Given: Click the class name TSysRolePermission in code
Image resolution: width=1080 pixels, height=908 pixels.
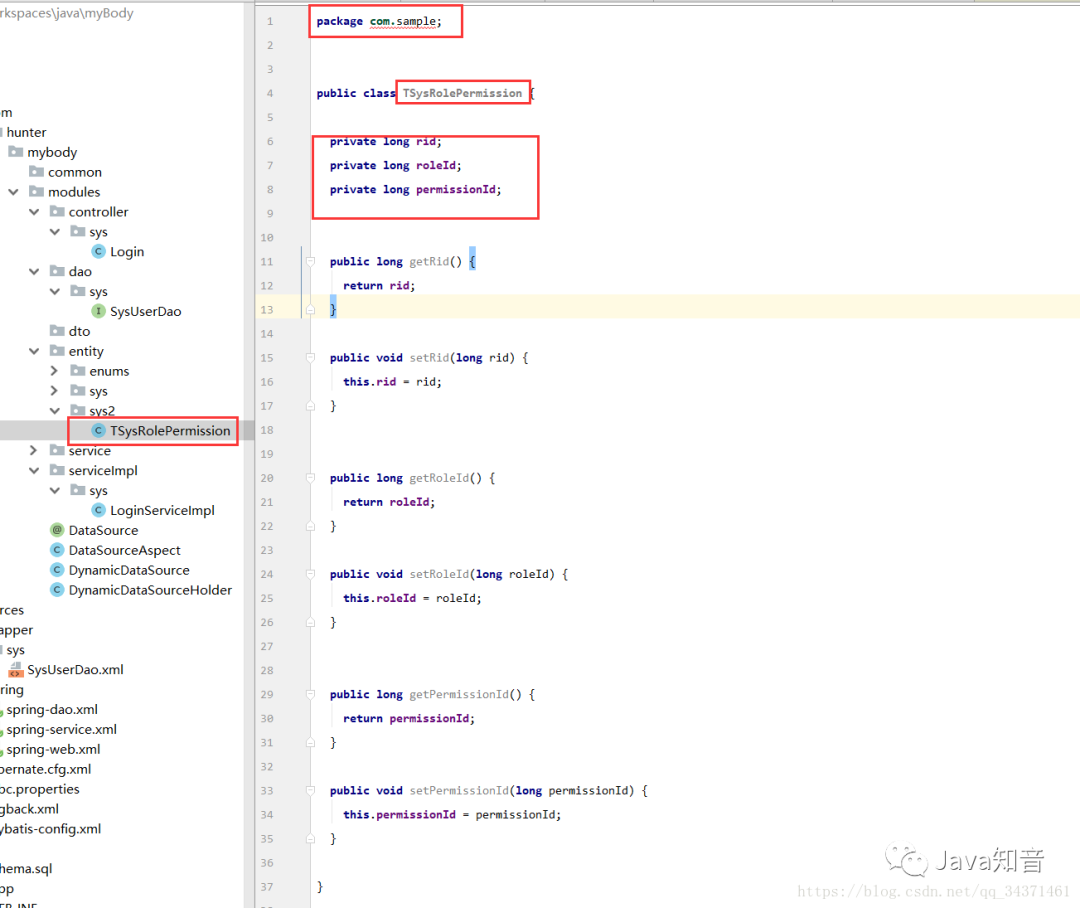Looking at the screenshot, I should click(x=462, y=93).
